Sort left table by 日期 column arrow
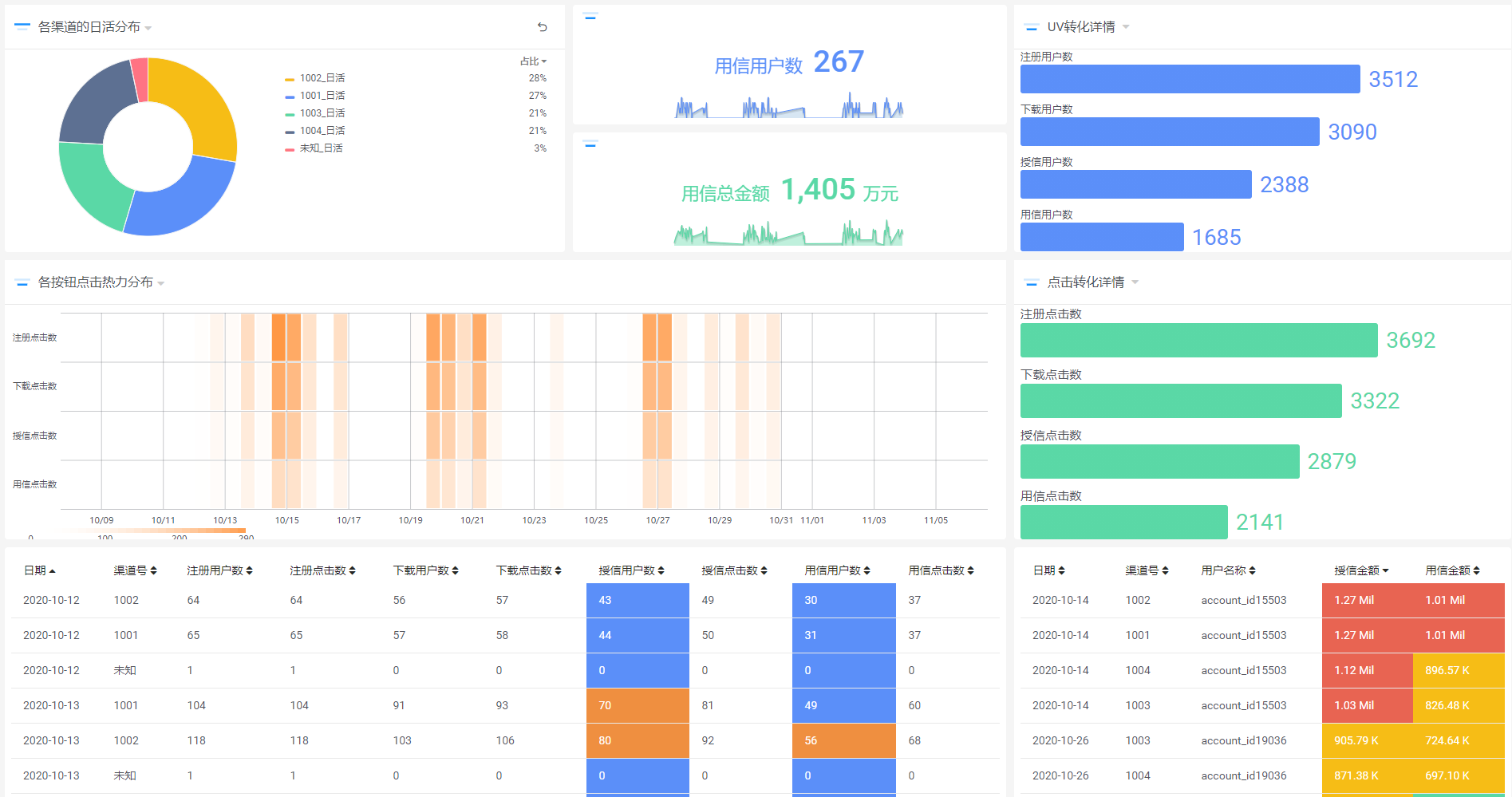 [x=53, y=571]
